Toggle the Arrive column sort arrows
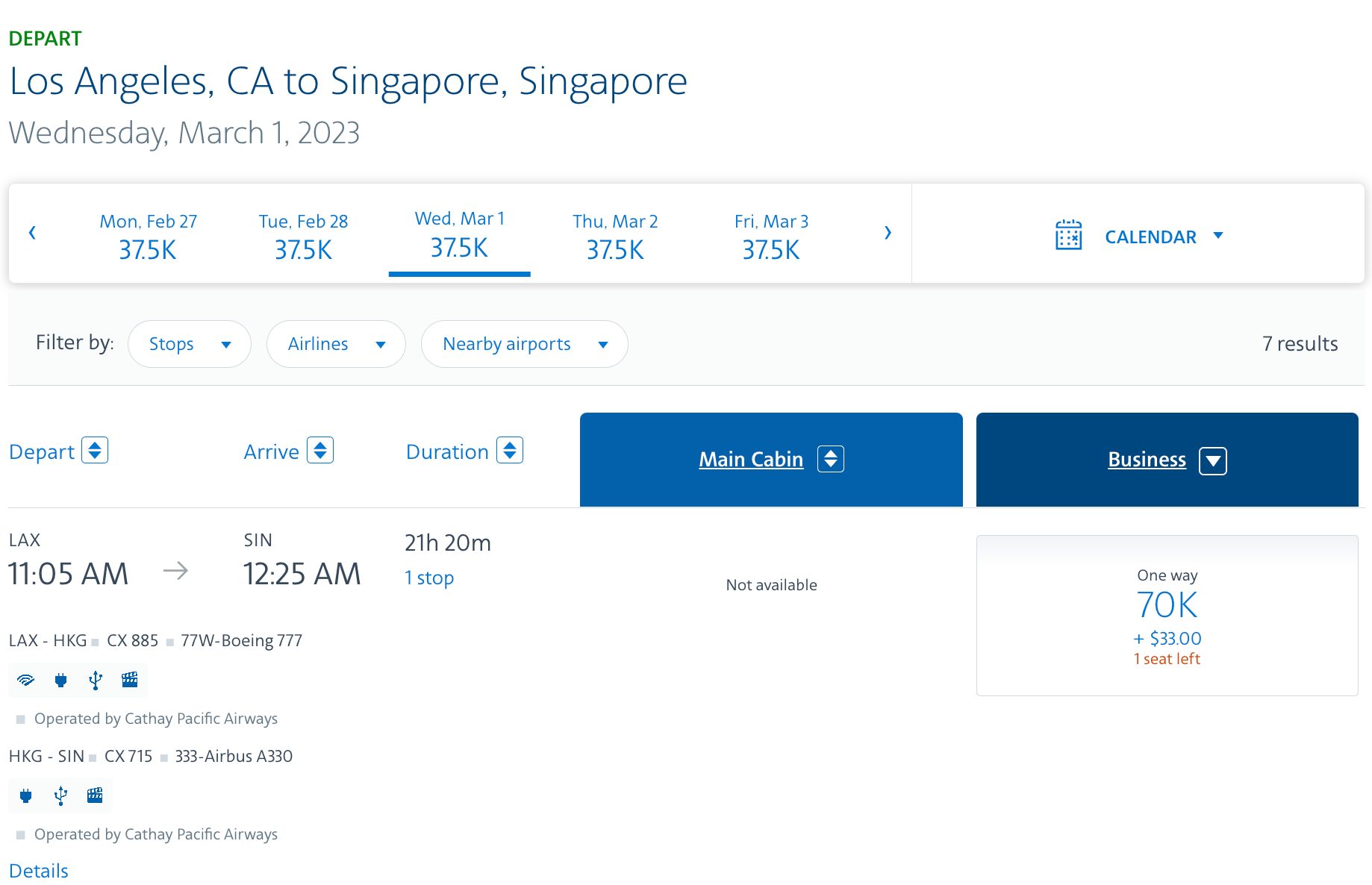This screenshot has width=1372, height=885. click(x=320, y=450)
